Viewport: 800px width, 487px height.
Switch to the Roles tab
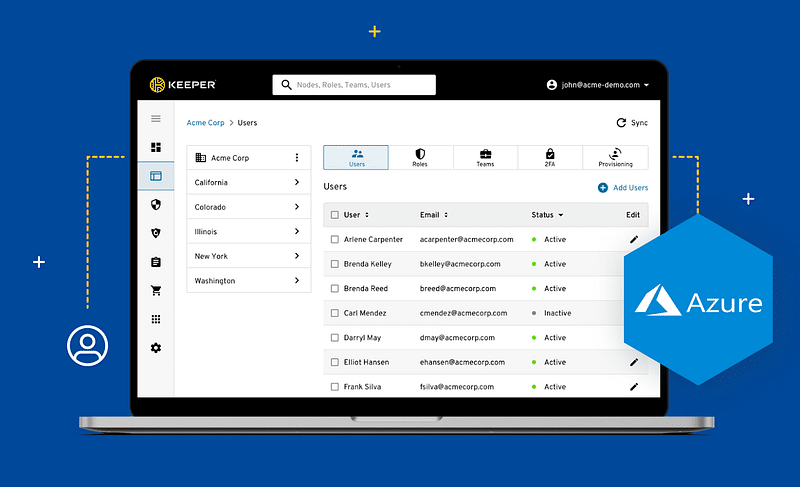[420, 158]
